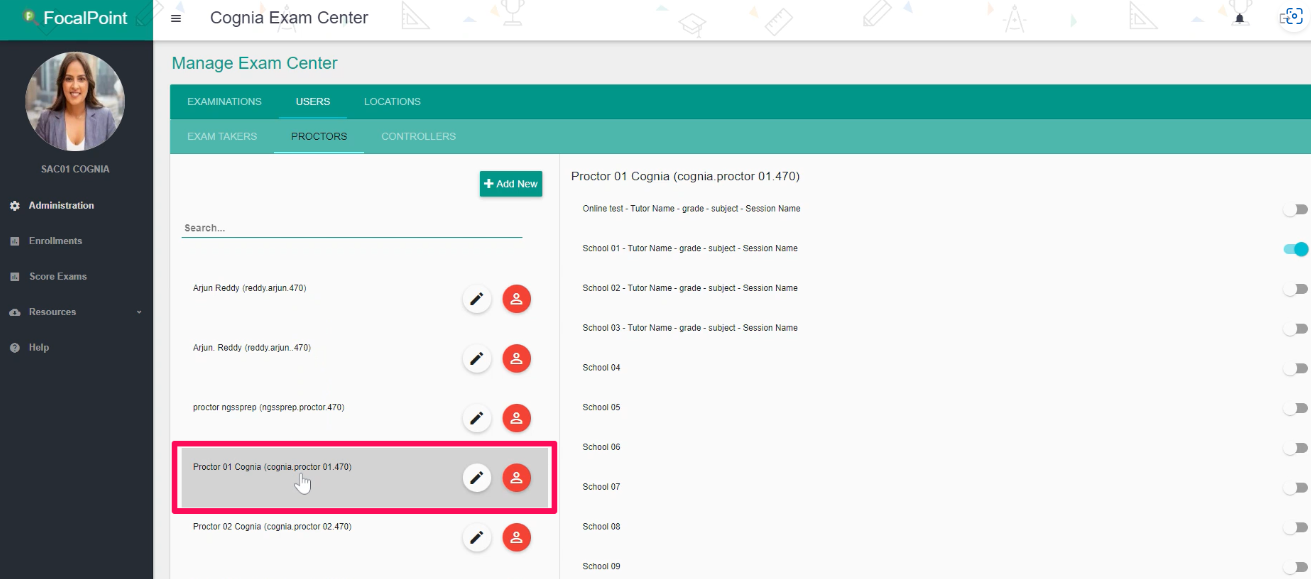The height and width of the screenshot is (579, 1311).
Task: Click the Search proctors input field
Action: (x=352, y=228)
